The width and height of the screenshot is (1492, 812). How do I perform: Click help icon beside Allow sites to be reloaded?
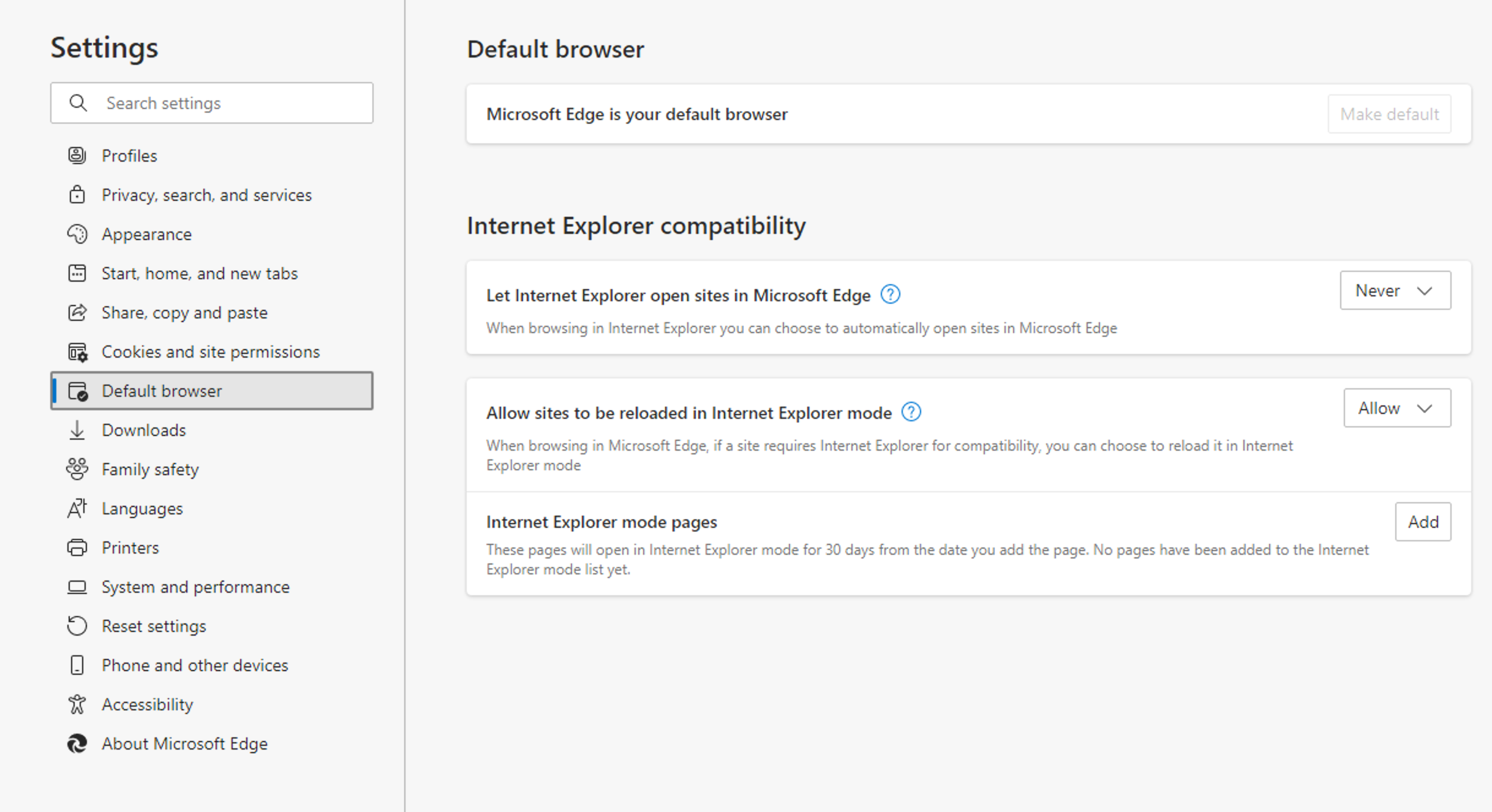pos(911,412)
